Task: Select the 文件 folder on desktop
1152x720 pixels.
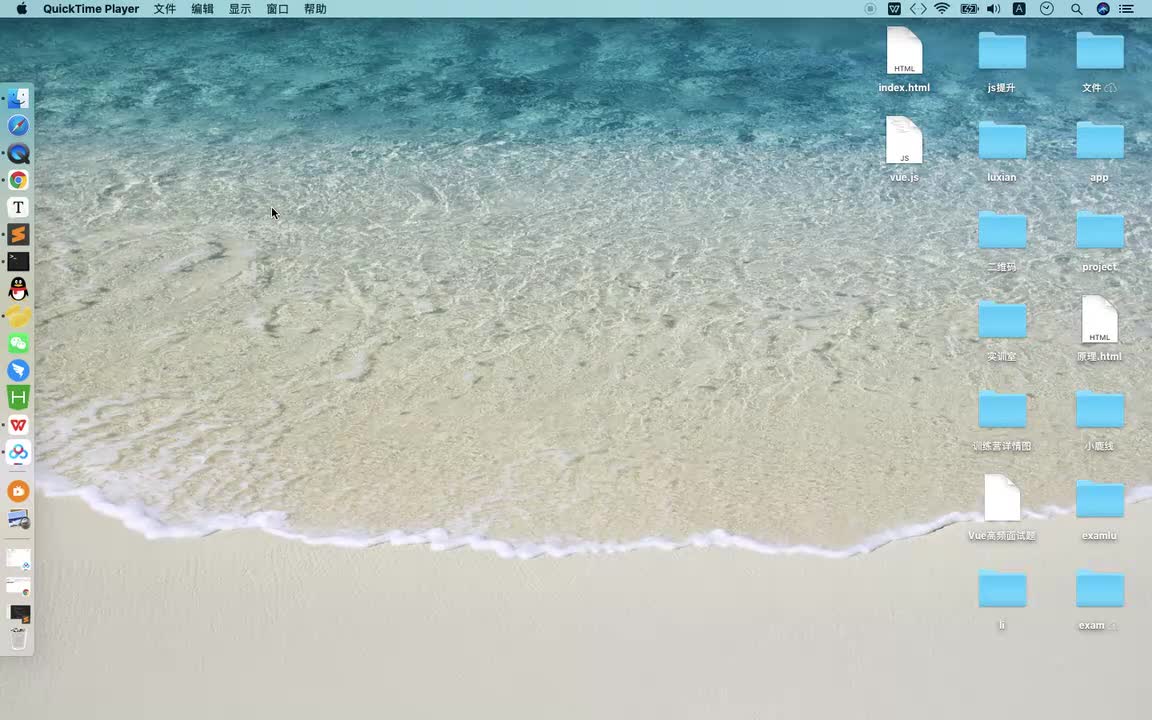Action: [x=1100, y=60]
